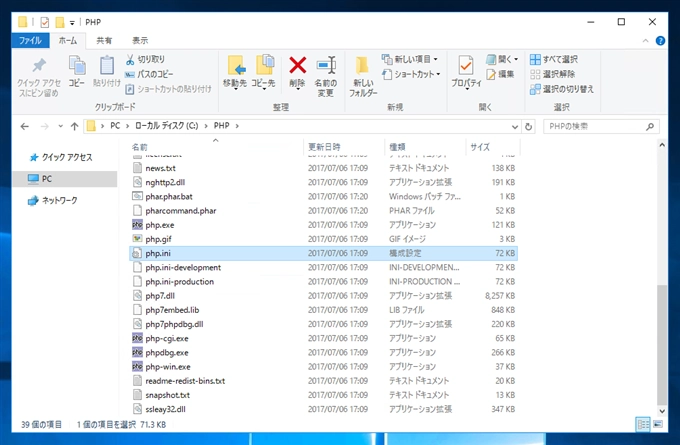Click PC breadcrumb in address bar
Viewport: 680px width, 445px height.
tap(115, 126)
